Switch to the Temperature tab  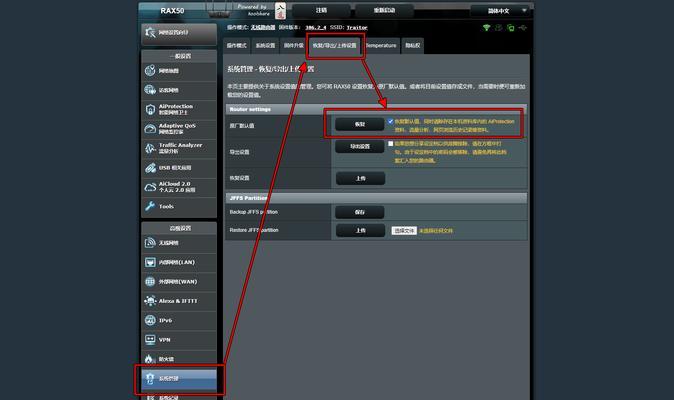point(381,46)
